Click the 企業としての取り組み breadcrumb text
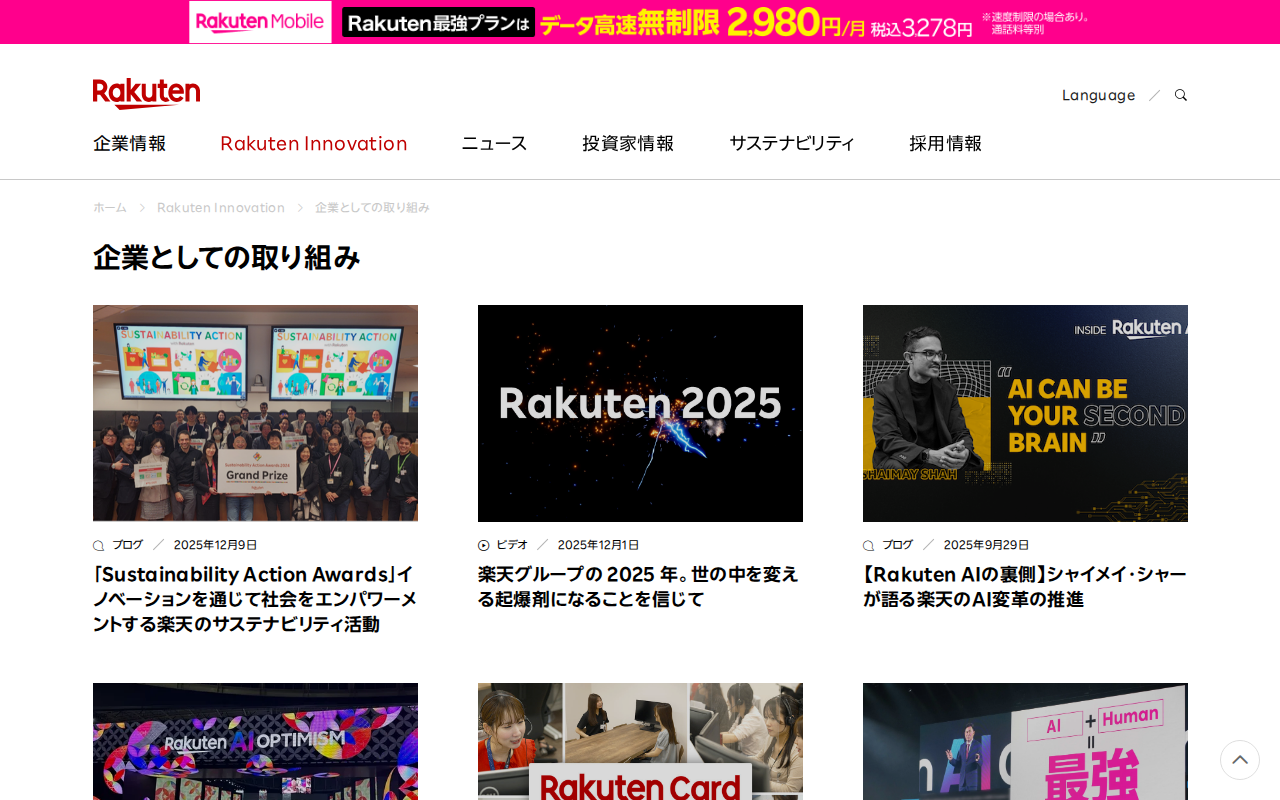Screen dimensions: 1280x800 point(372,207)
